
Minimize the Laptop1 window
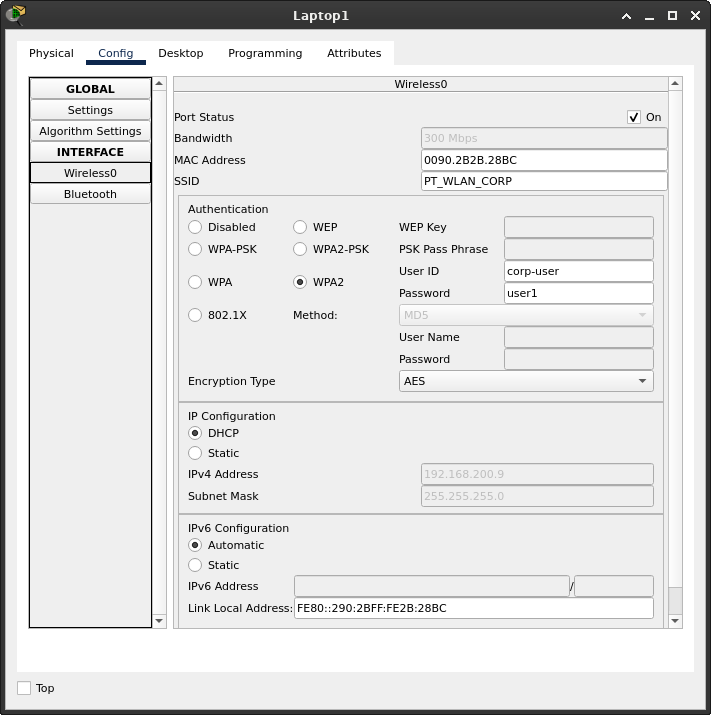[650, 16]
